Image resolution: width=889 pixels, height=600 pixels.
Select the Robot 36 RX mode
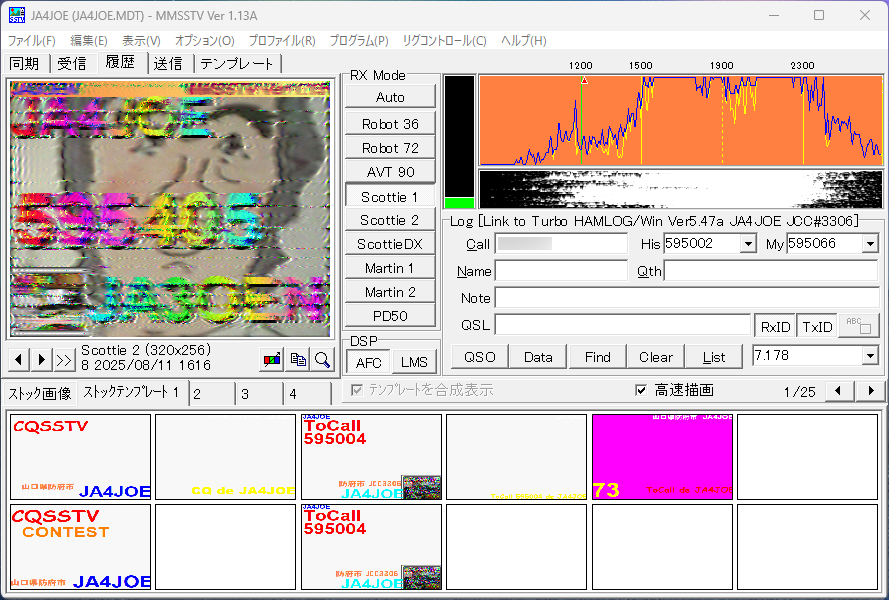pos(390,124)
